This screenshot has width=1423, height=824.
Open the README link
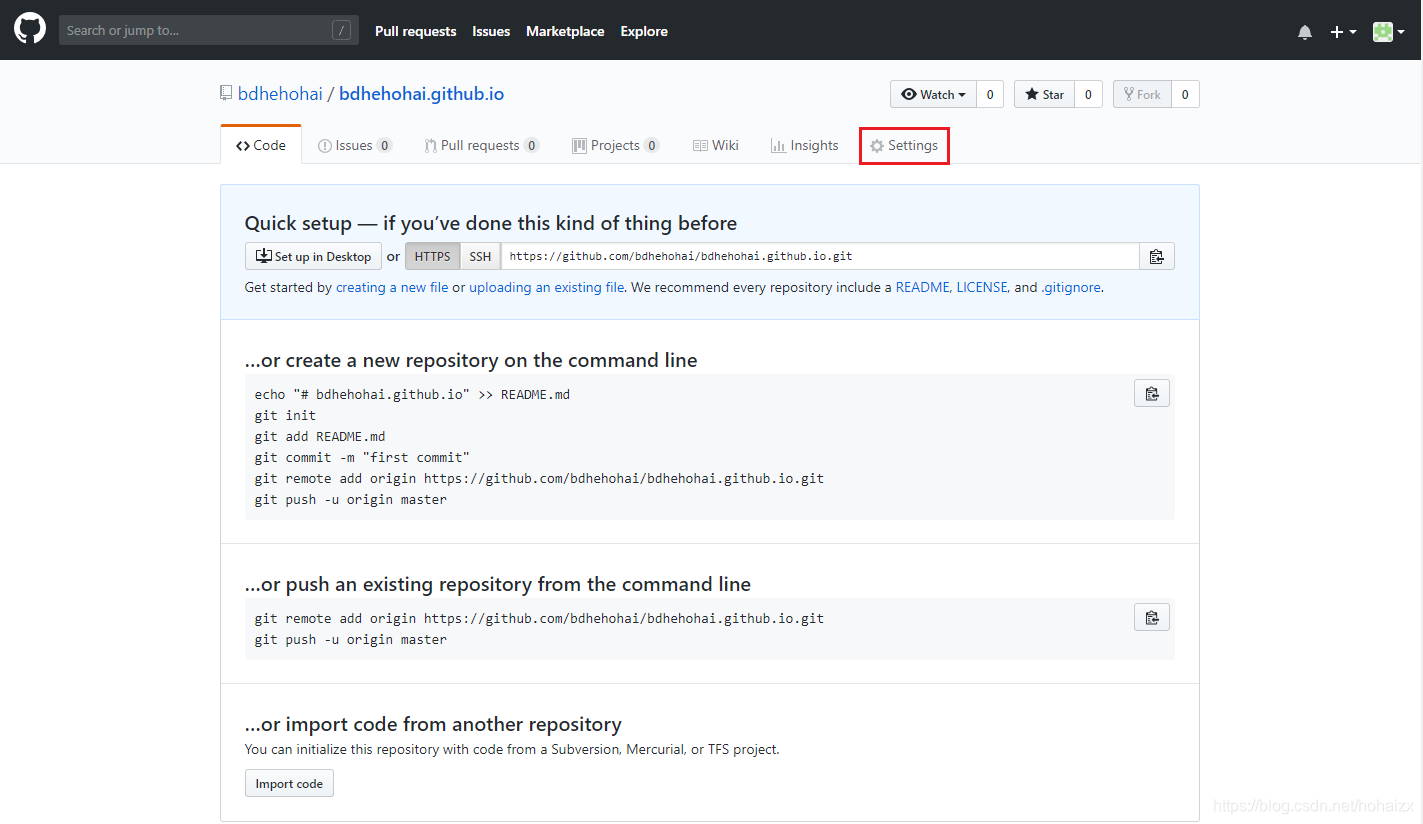(922, 287)
